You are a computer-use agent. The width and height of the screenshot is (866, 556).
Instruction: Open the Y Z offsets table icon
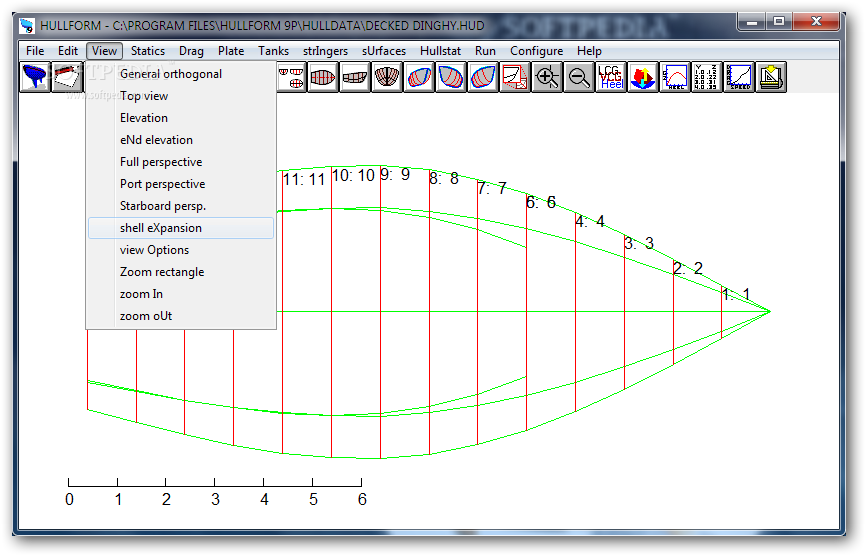(x=707, y=77)
